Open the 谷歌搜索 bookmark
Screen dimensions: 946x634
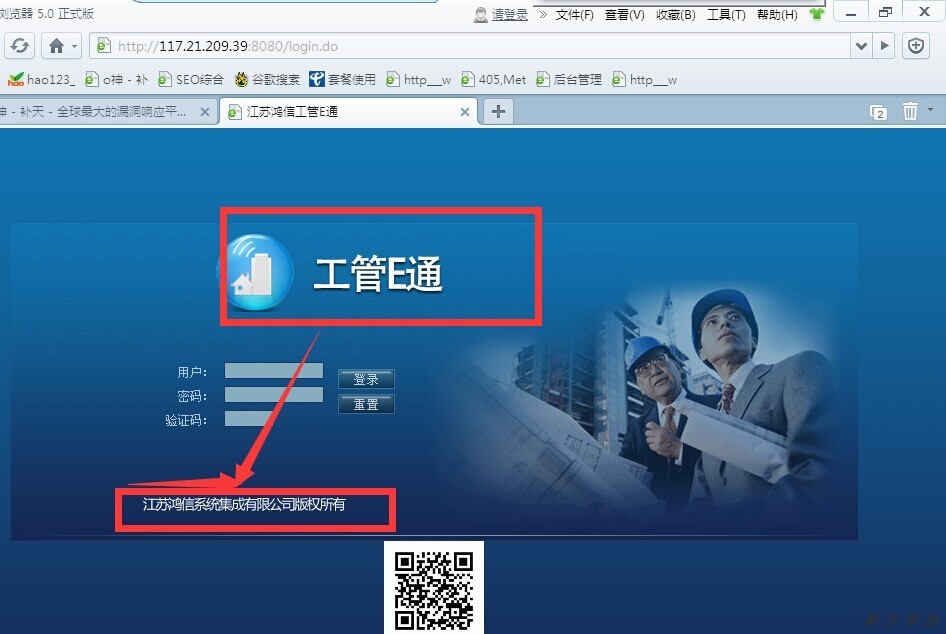click(267, 80)
